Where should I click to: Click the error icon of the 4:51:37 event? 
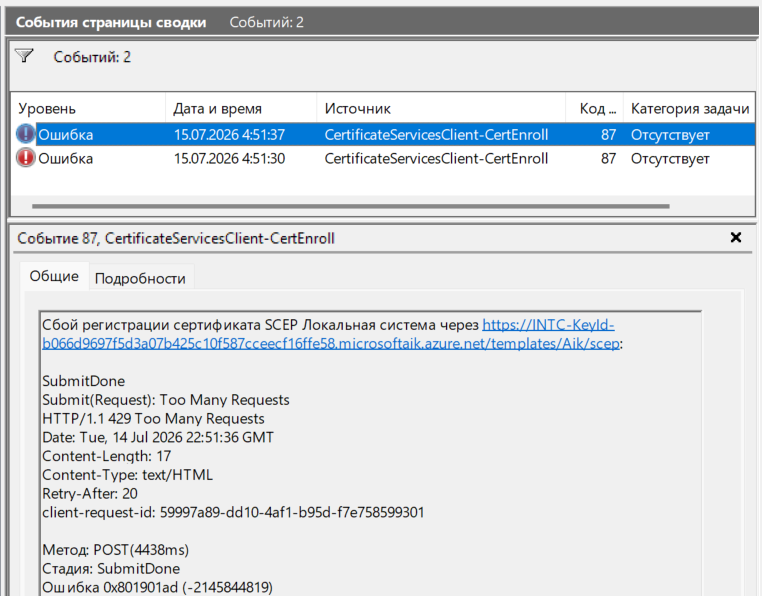pos(25,134)
